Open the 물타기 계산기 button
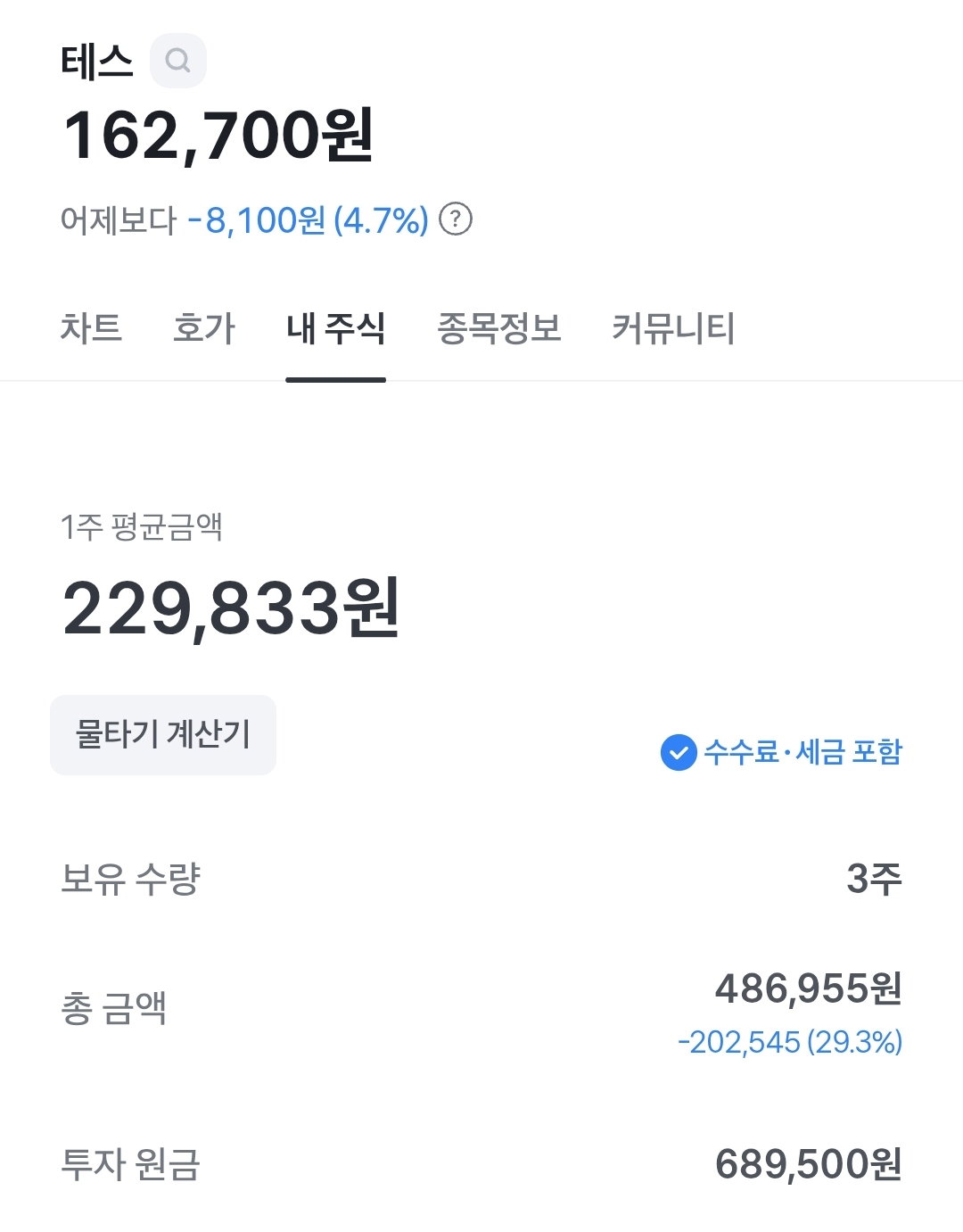Image resolution: width=963 pixels, height=1232 pixels. [x=163, y=735]
